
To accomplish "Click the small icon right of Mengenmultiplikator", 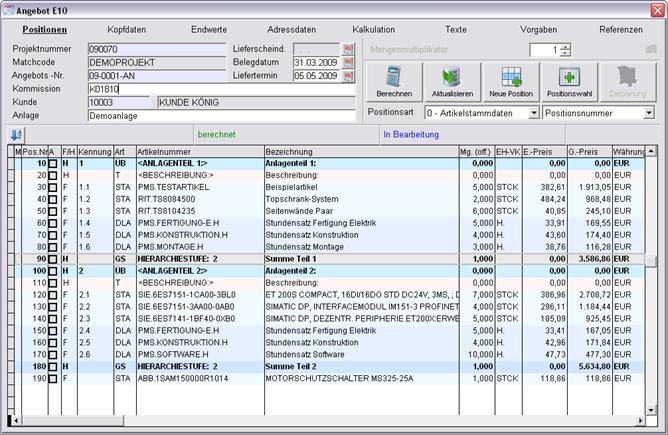I will click(651, 49).
